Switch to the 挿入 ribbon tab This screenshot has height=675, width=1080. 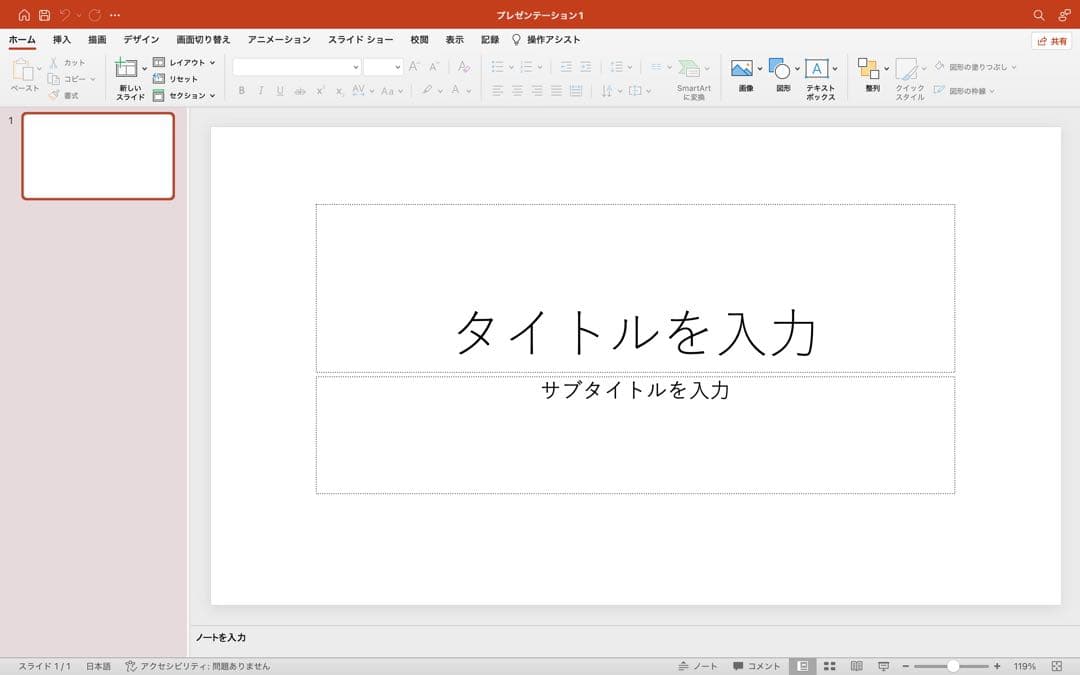click(x=60, y=39)
